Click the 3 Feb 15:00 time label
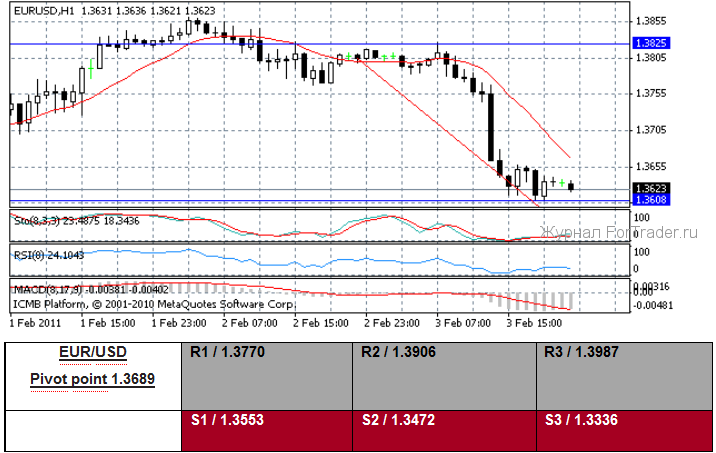 coord(534,323)
